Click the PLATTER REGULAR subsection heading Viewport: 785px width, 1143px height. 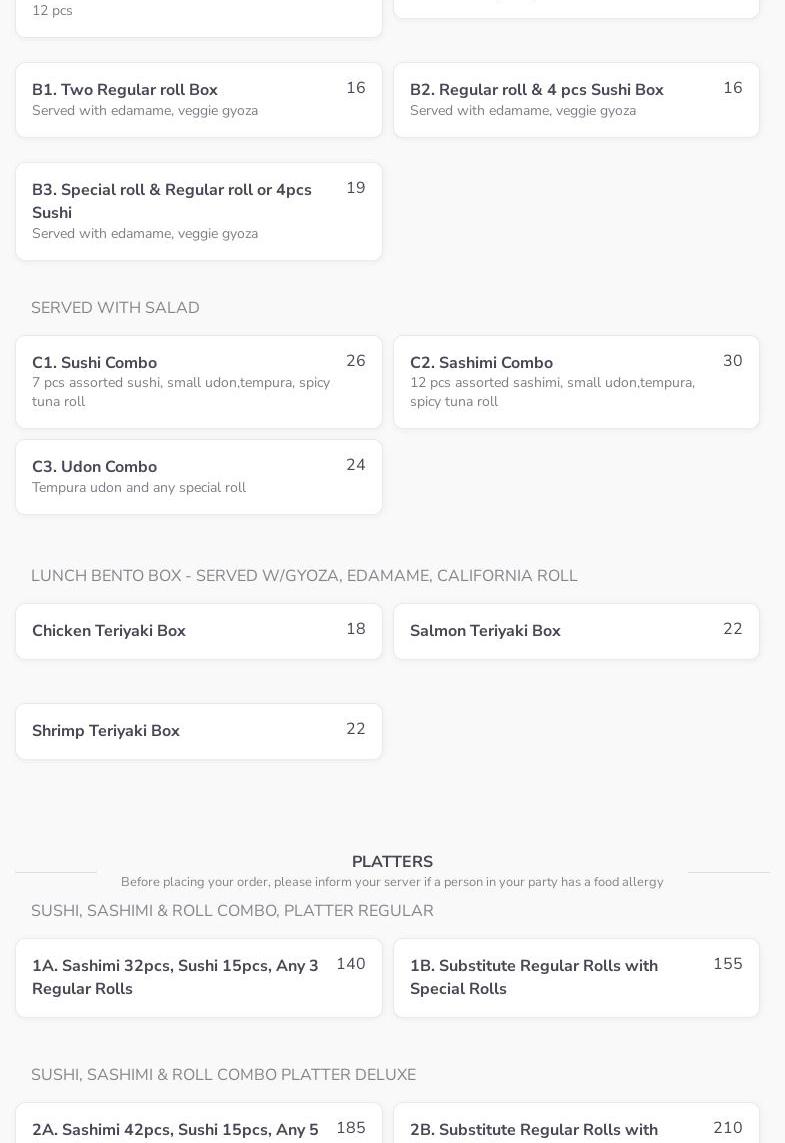232,911
